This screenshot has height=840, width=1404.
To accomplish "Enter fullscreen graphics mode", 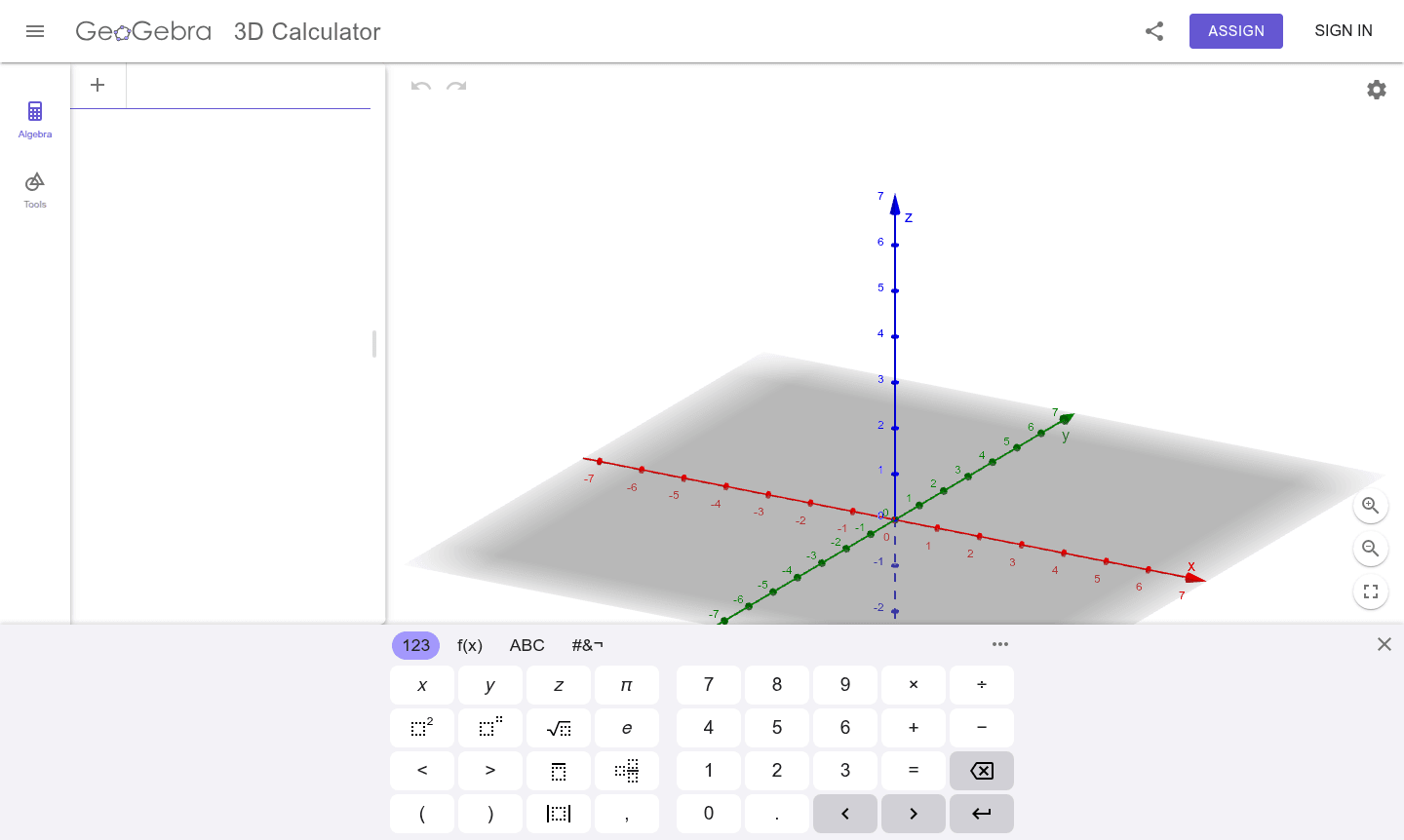I will [x=1370, y=592].
